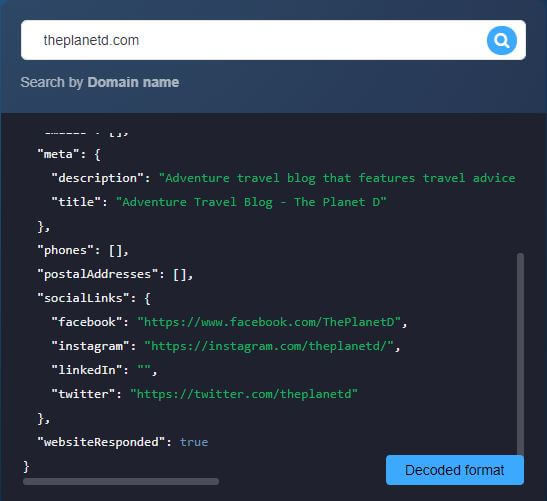Click the "description" key label
The width and height of the screenshot is (547, 501).
click(x=98, y=178)
